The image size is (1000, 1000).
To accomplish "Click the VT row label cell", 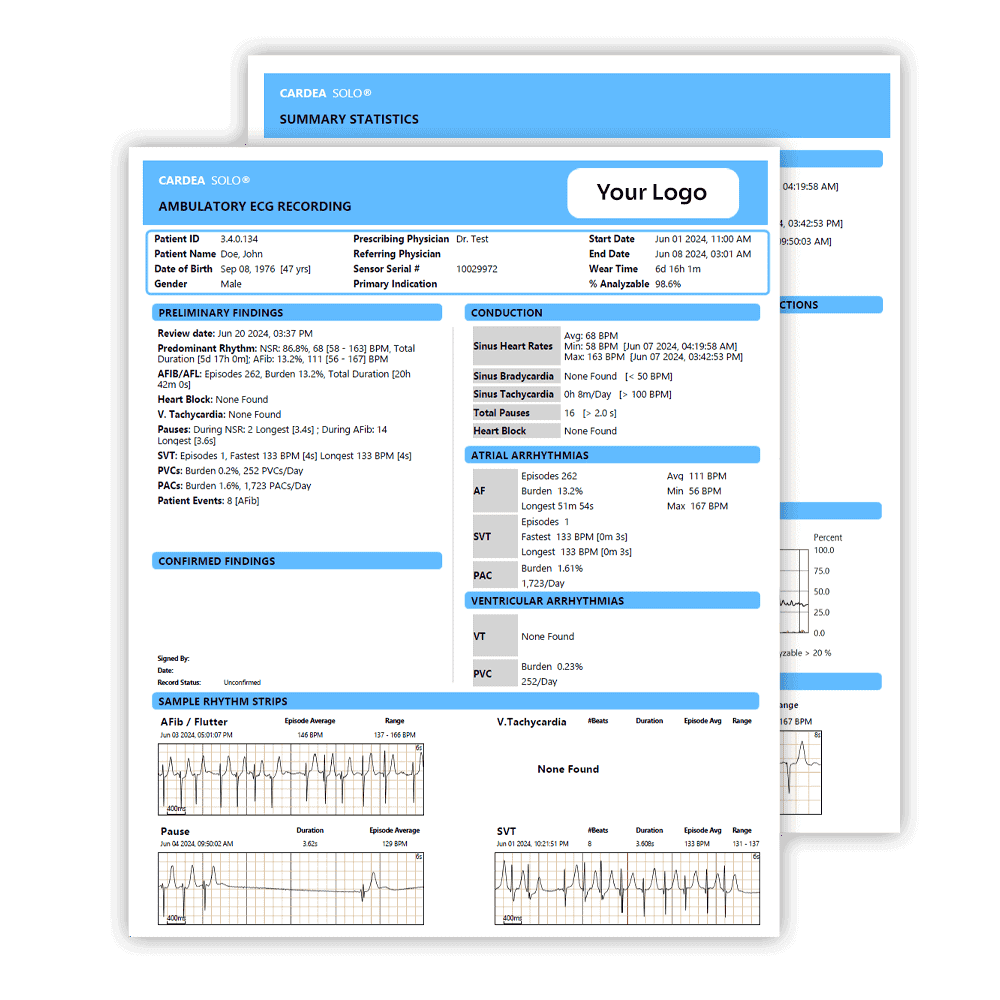I will (495, 636).
